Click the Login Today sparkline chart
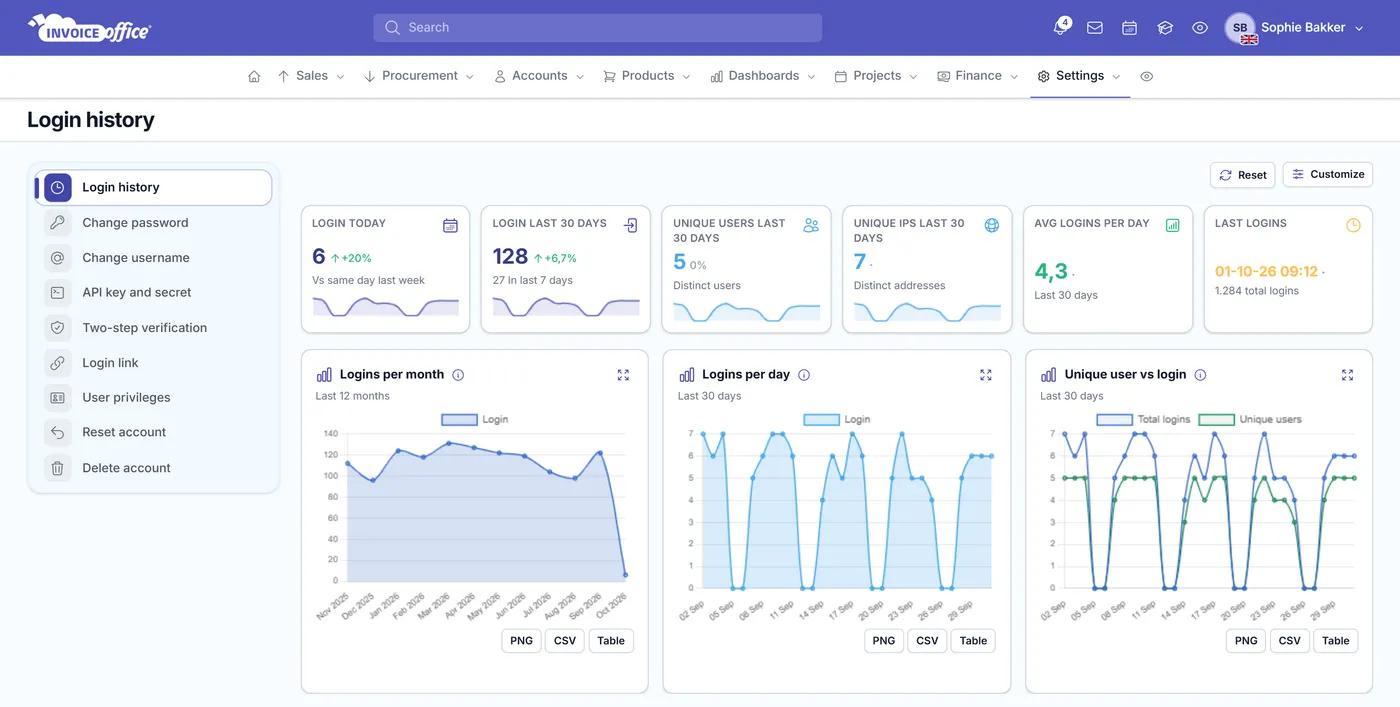The image size is (1400, 707). point(385,306)
